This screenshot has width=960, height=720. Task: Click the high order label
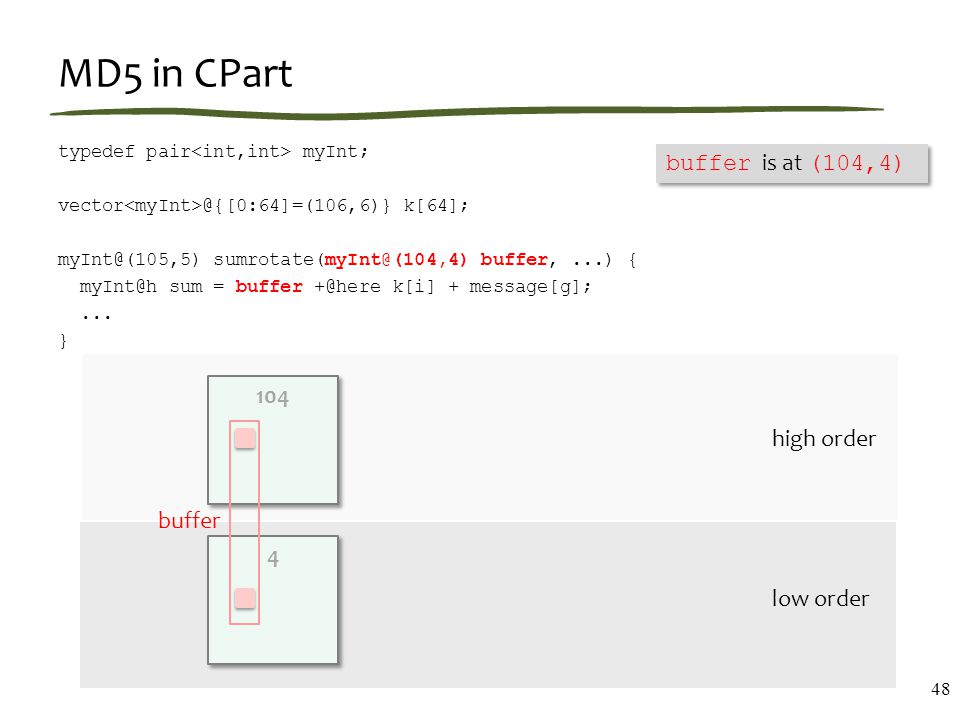point(824,439)
